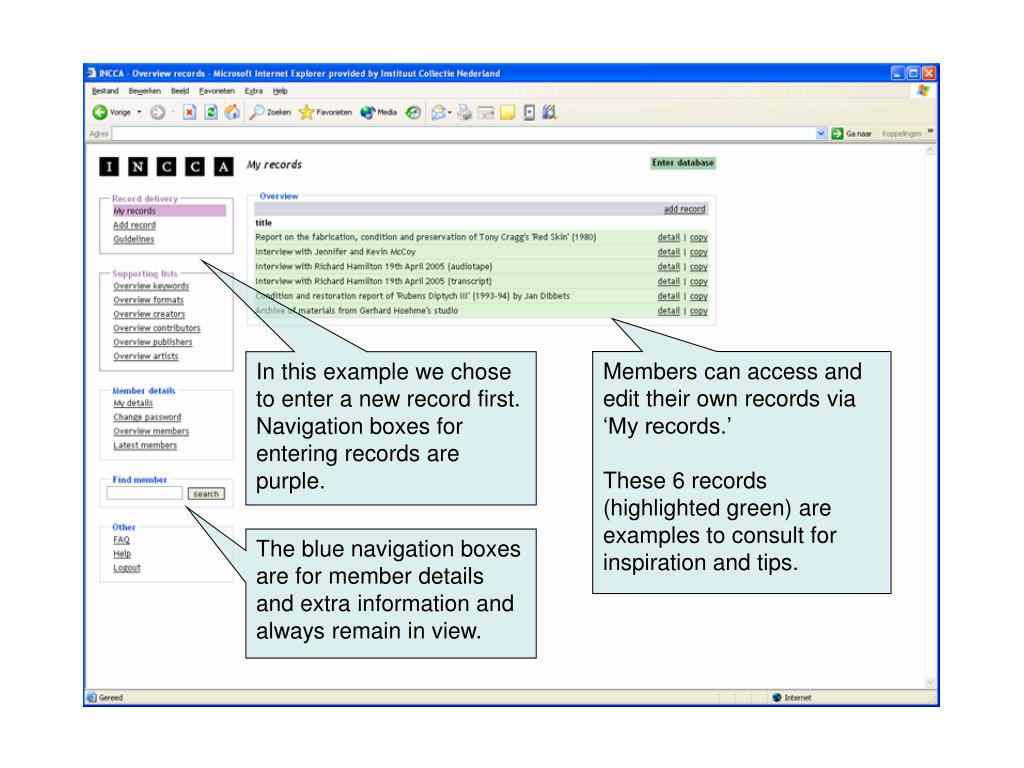Click the Edit toolbar icon beside printer
The width and height of the screenshot is (1024, 768).
click(x=486, y=113)
